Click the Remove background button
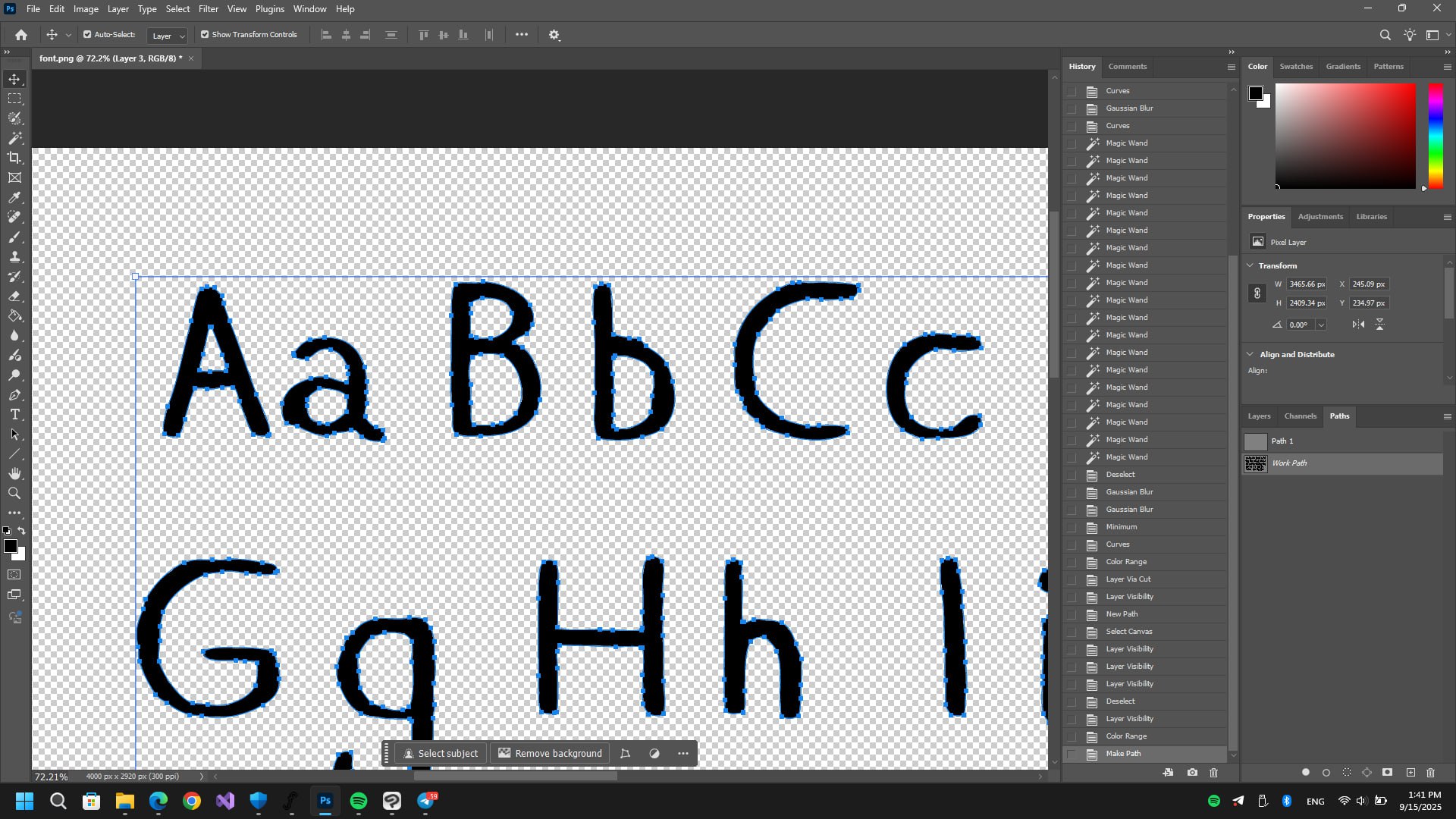Image resolution: width=1456 pixels, height=819 pixels. pos(550,754)
